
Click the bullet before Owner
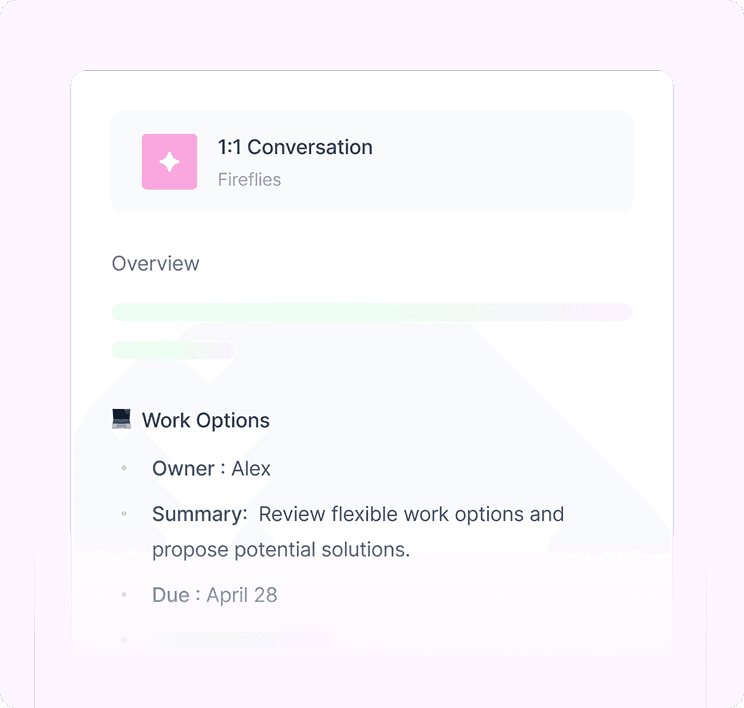(x=124, y=468)
